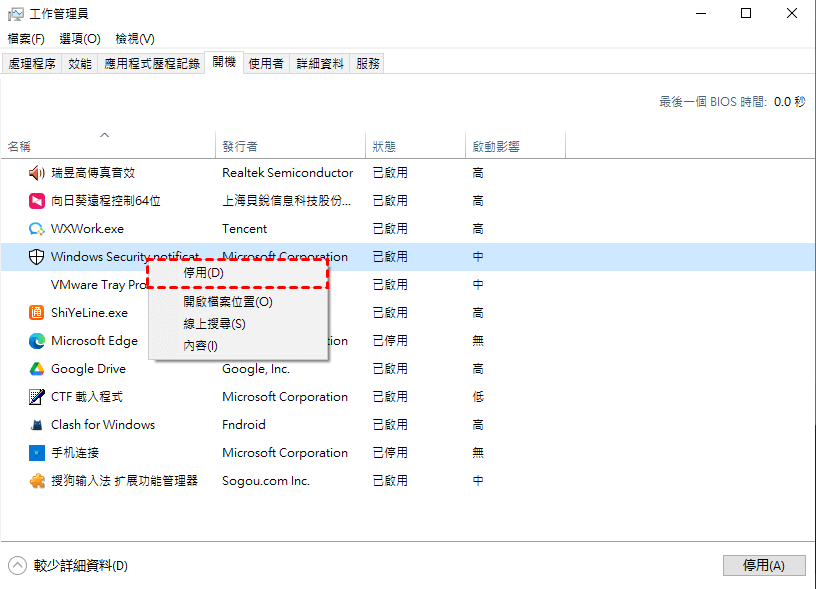Select the CTF 載入程式 entry name

[x=87, y=397]
